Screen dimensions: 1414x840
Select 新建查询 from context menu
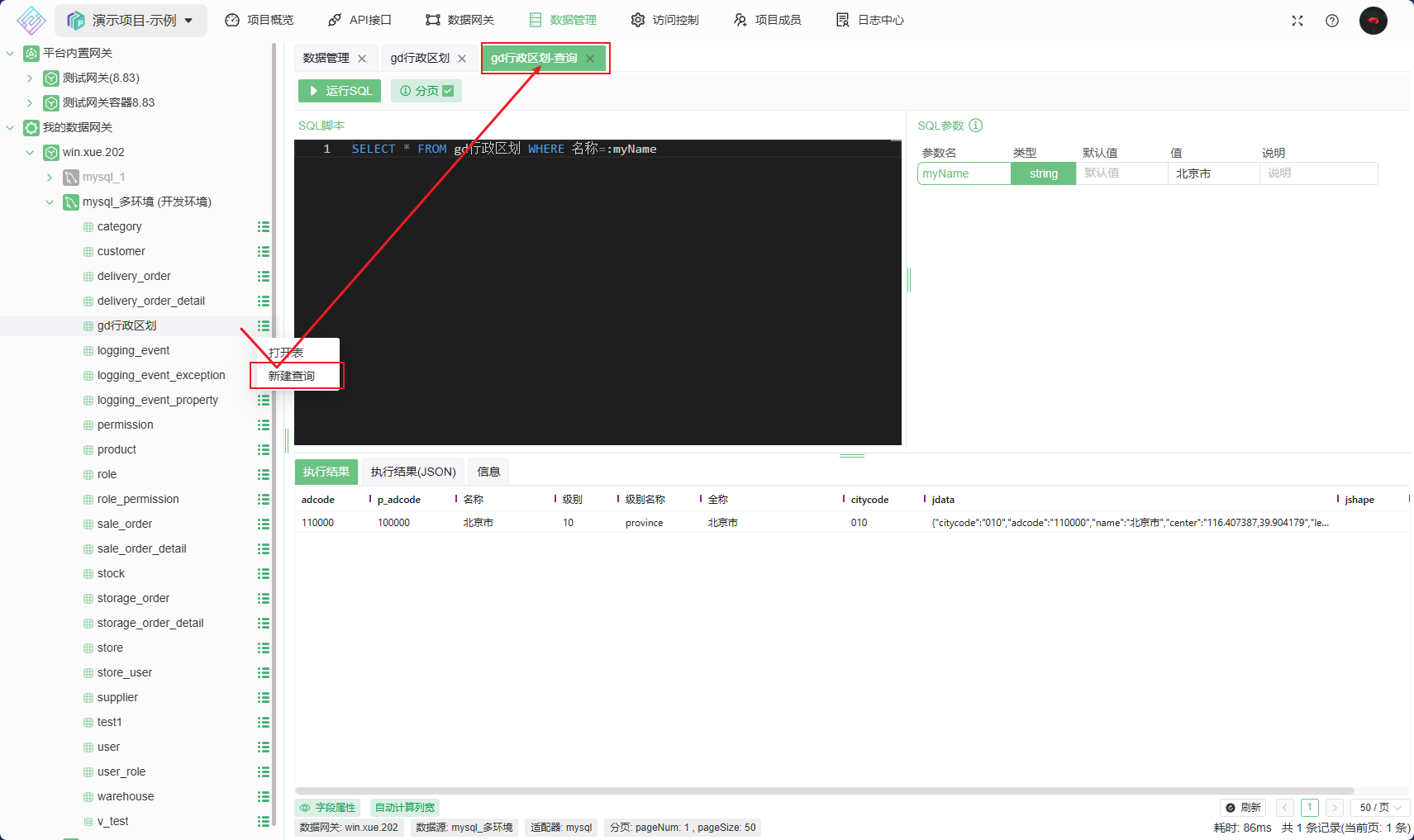[x=292, y=376]
